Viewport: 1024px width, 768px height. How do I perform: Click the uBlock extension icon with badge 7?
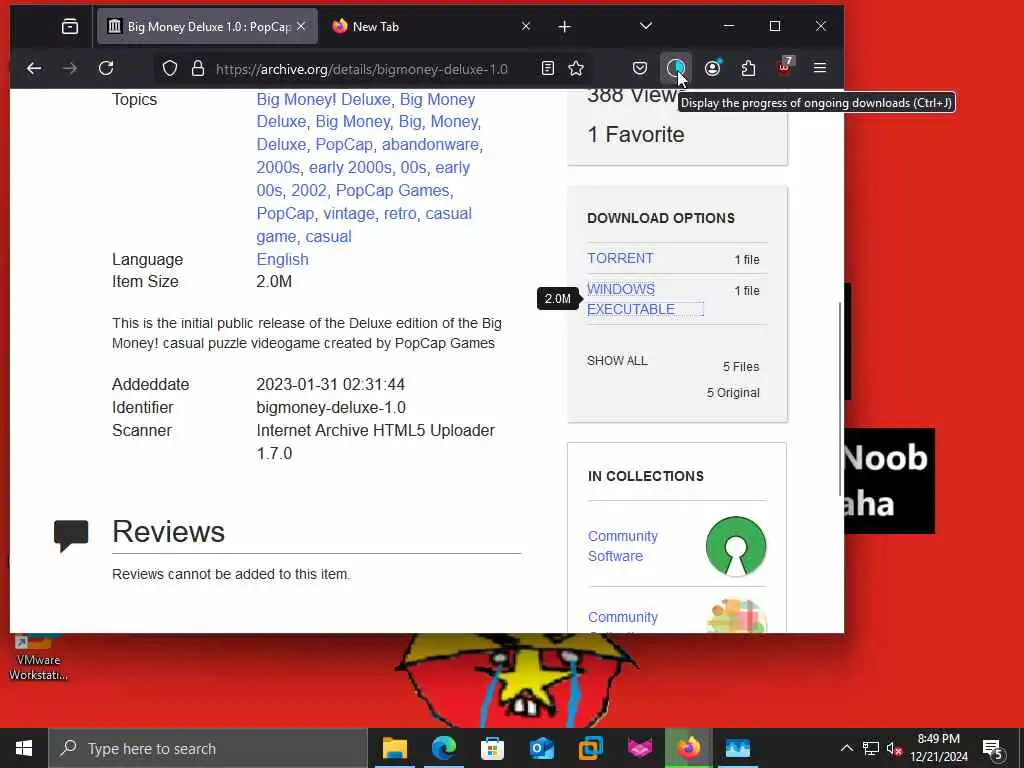point(784,67)
